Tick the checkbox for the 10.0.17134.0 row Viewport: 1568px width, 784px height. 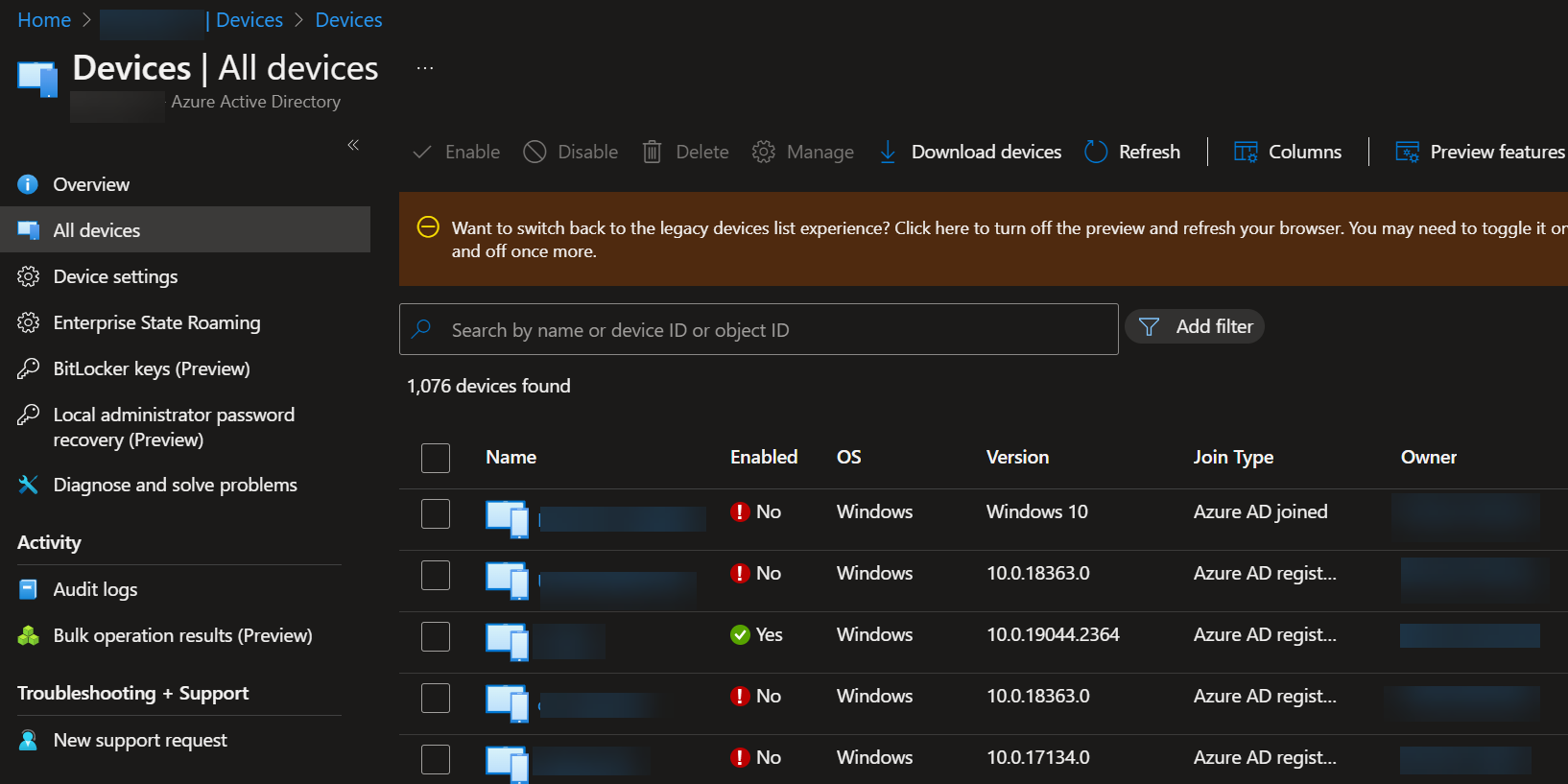[436, 759]
